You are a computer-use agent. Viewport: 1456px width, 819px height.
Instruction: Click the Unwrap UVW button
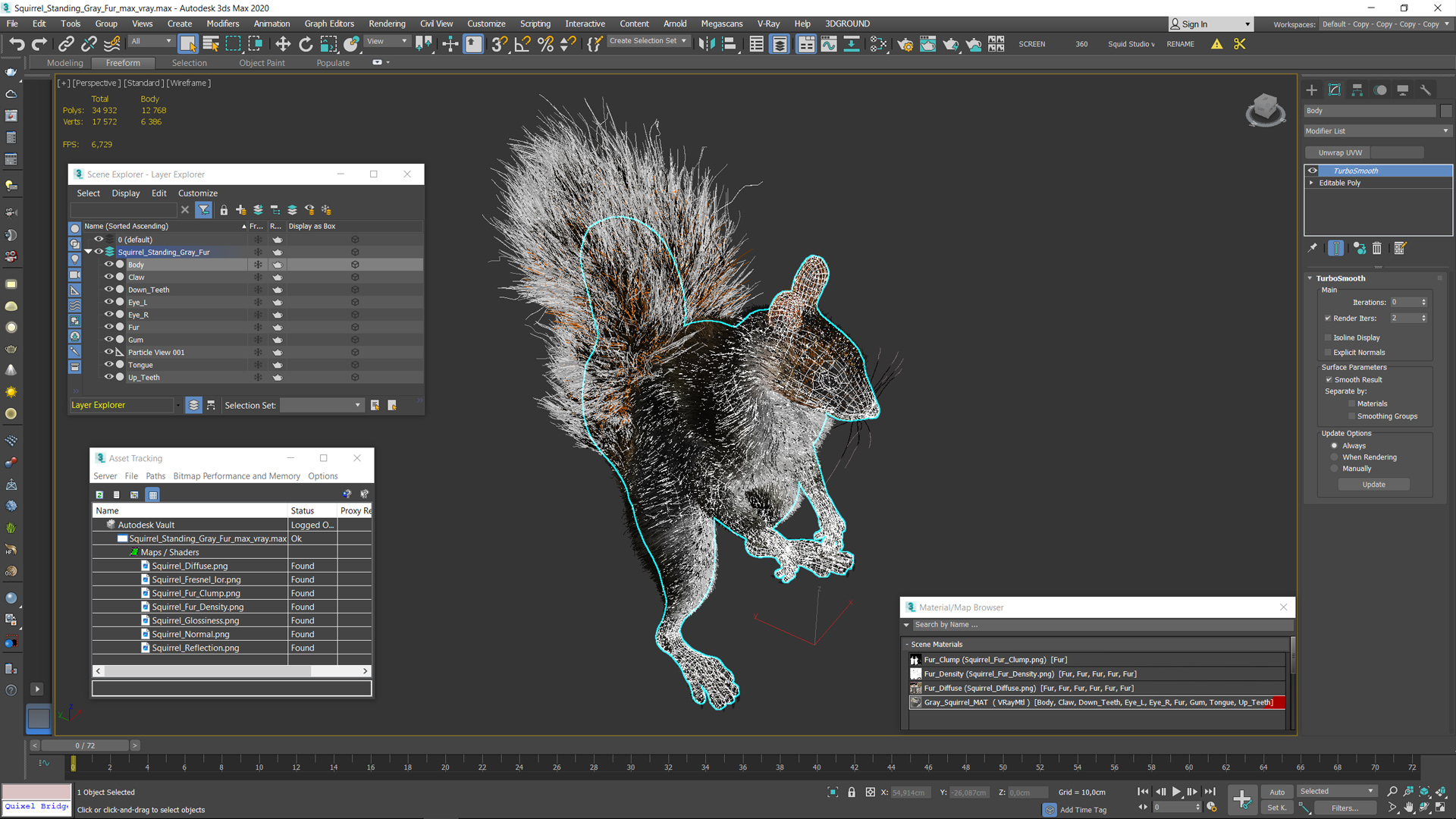[x=1340, y=152]
